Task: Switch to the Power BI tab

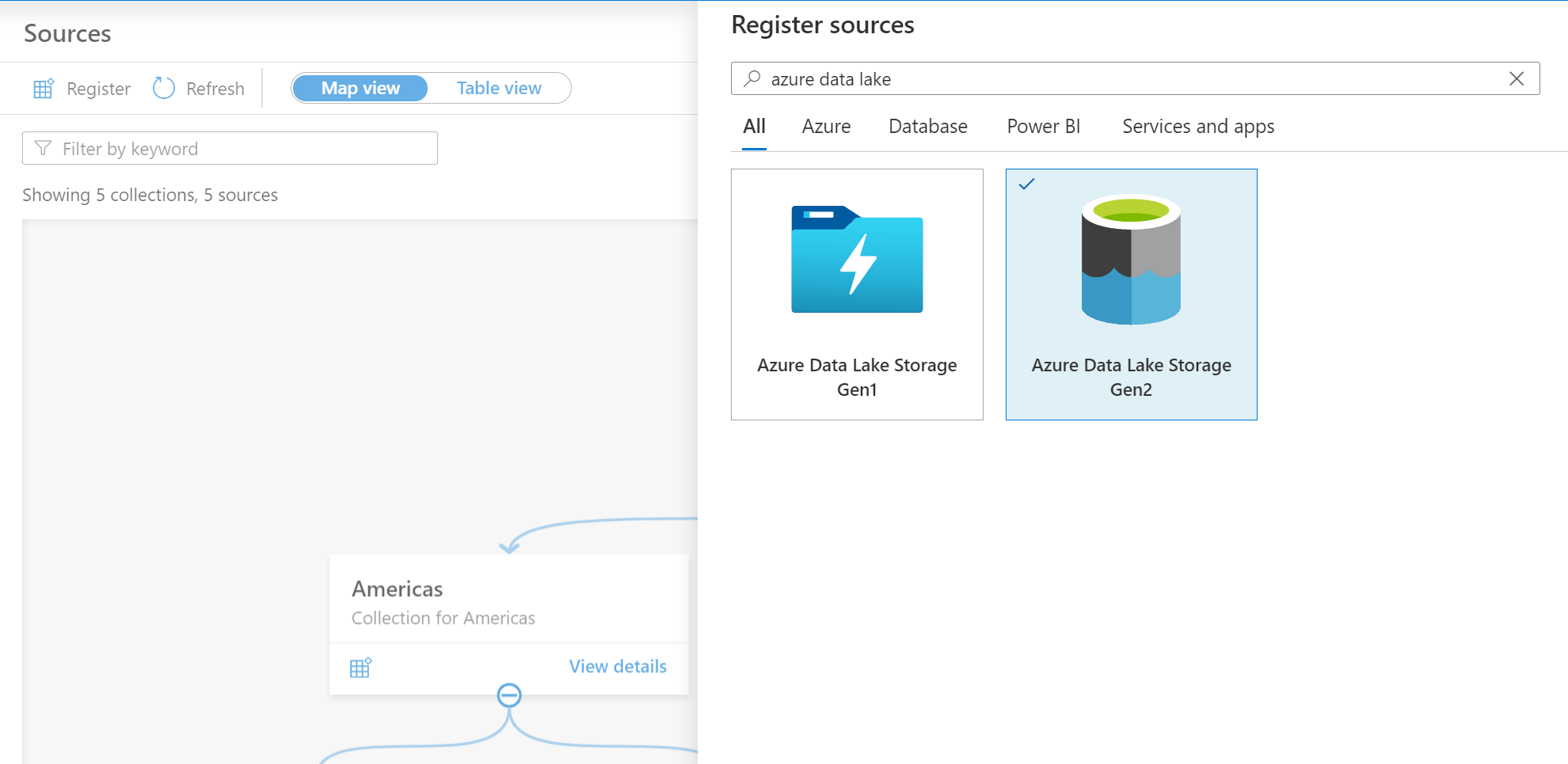Action: point(1043,127)
